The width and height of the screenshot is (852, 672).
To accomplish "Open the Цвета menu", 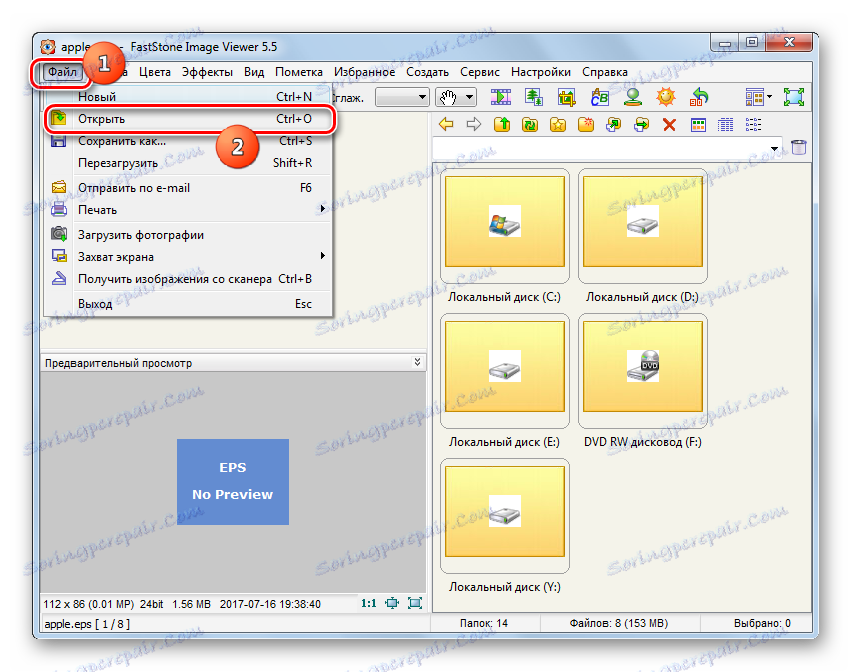I will click(155, 72).
